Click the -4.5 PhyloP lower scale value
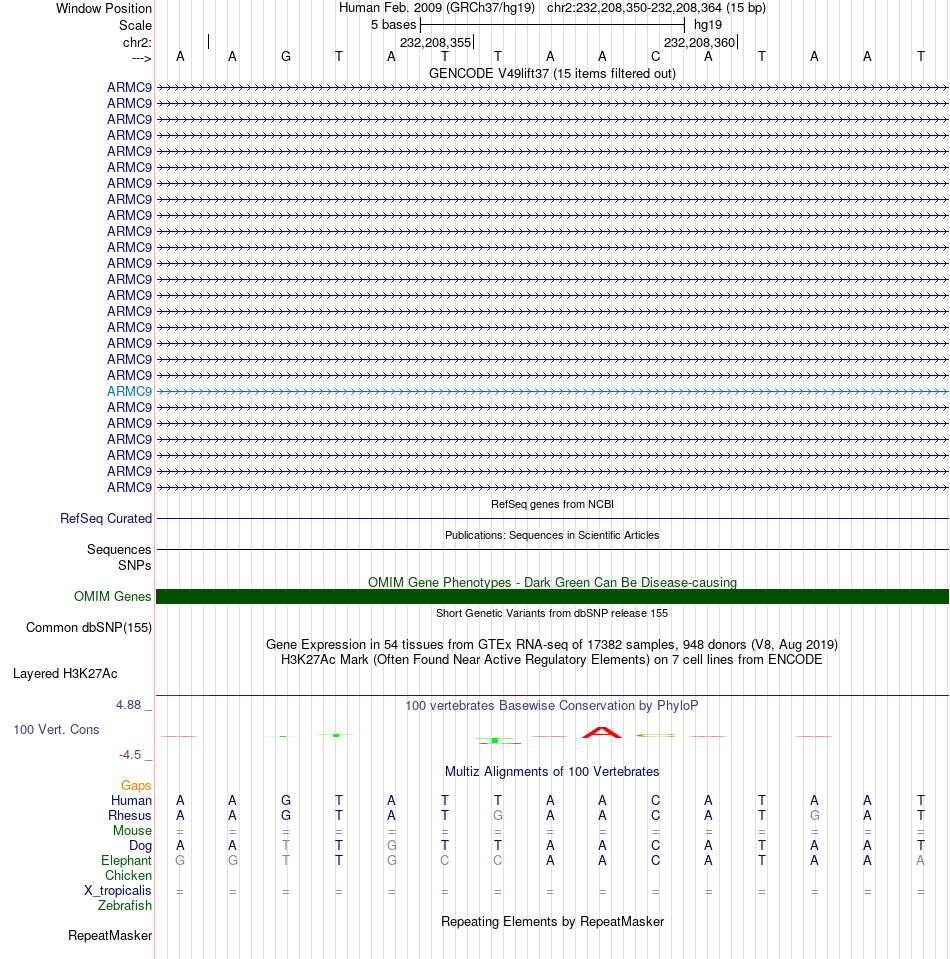The image size is (950, 959). tap(130, 755)
